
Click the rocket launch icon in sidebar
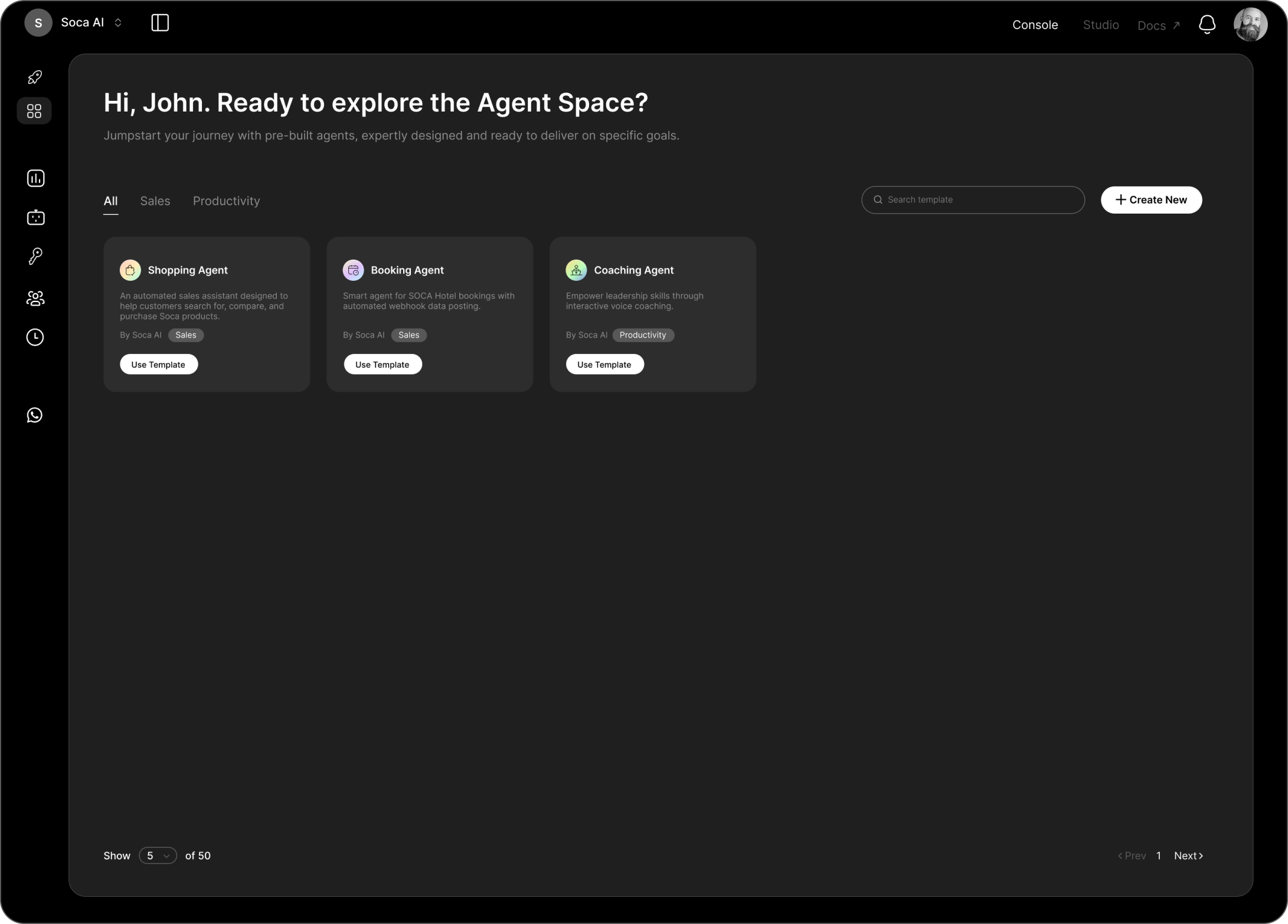pos(35,77)
